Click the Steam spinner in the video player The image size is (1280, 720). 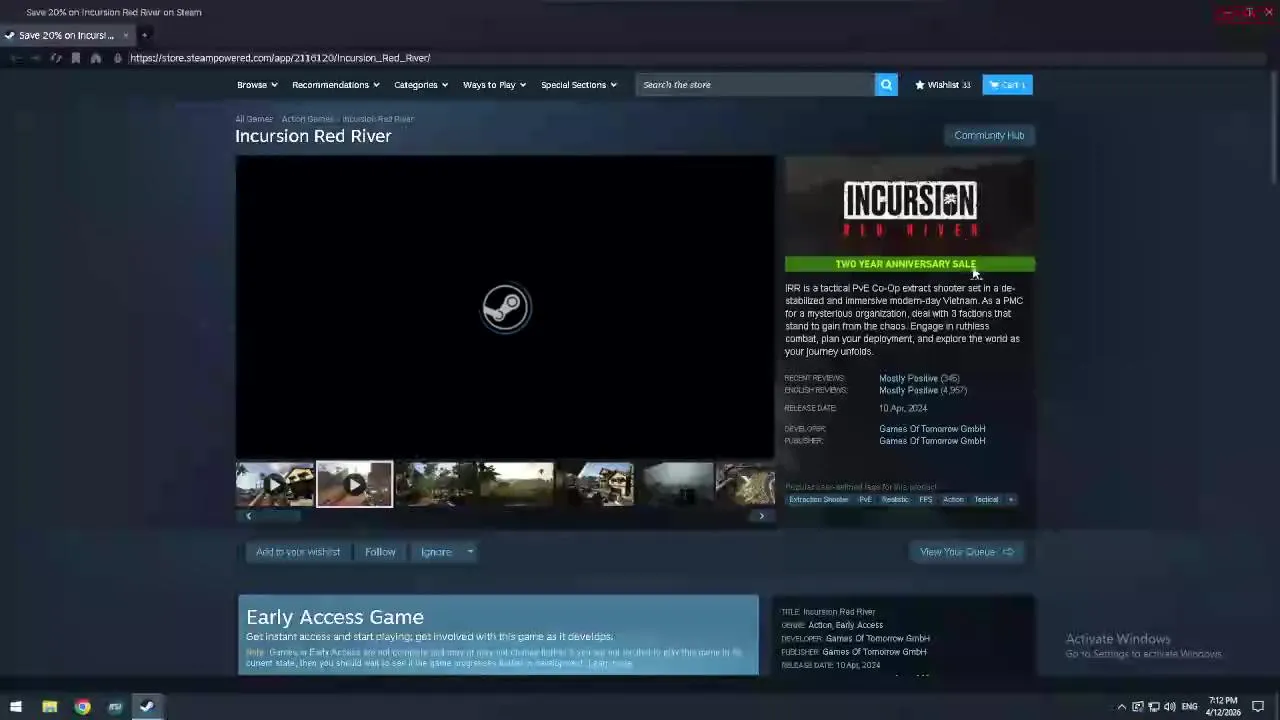coord(505,307)
